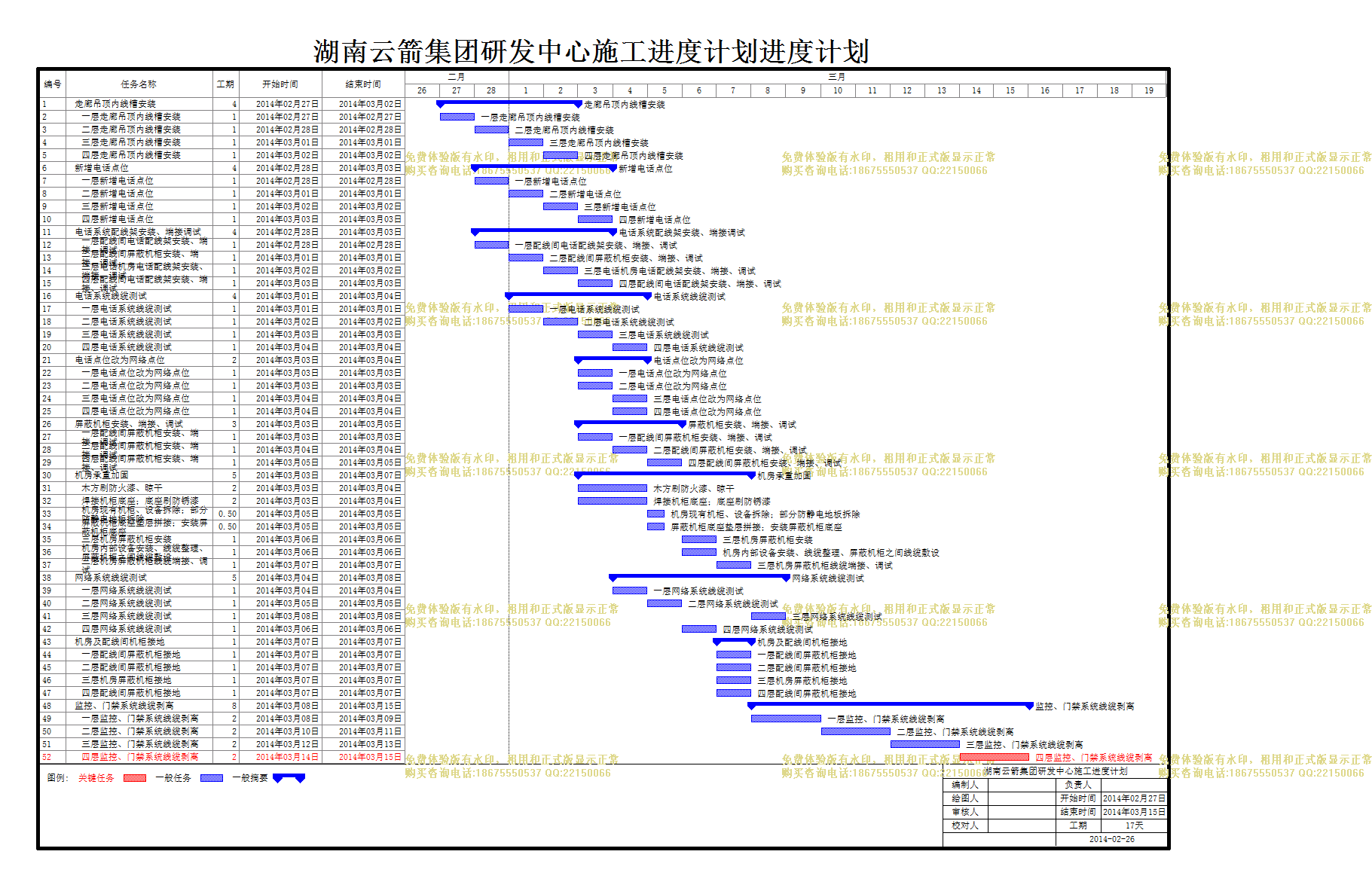Screen dimensions: 1372x885
Task: Select row 1 task name 走廊吊顶内线槽安装 in table
Action: [115, 104]
